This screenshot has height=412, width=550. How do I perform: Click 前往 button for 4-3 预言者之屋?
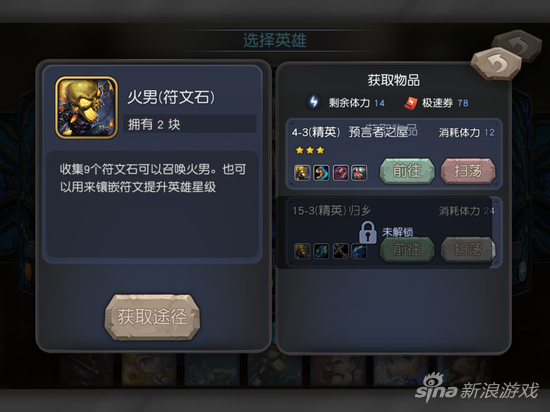(407, 171)
